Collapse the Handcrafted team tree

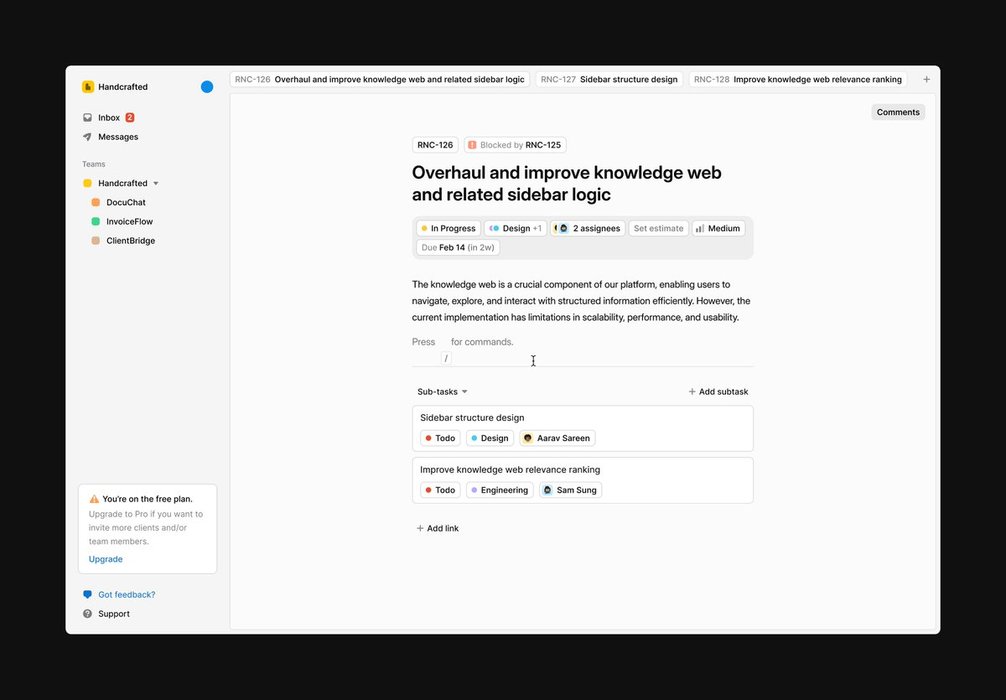[x=156, y=184]
